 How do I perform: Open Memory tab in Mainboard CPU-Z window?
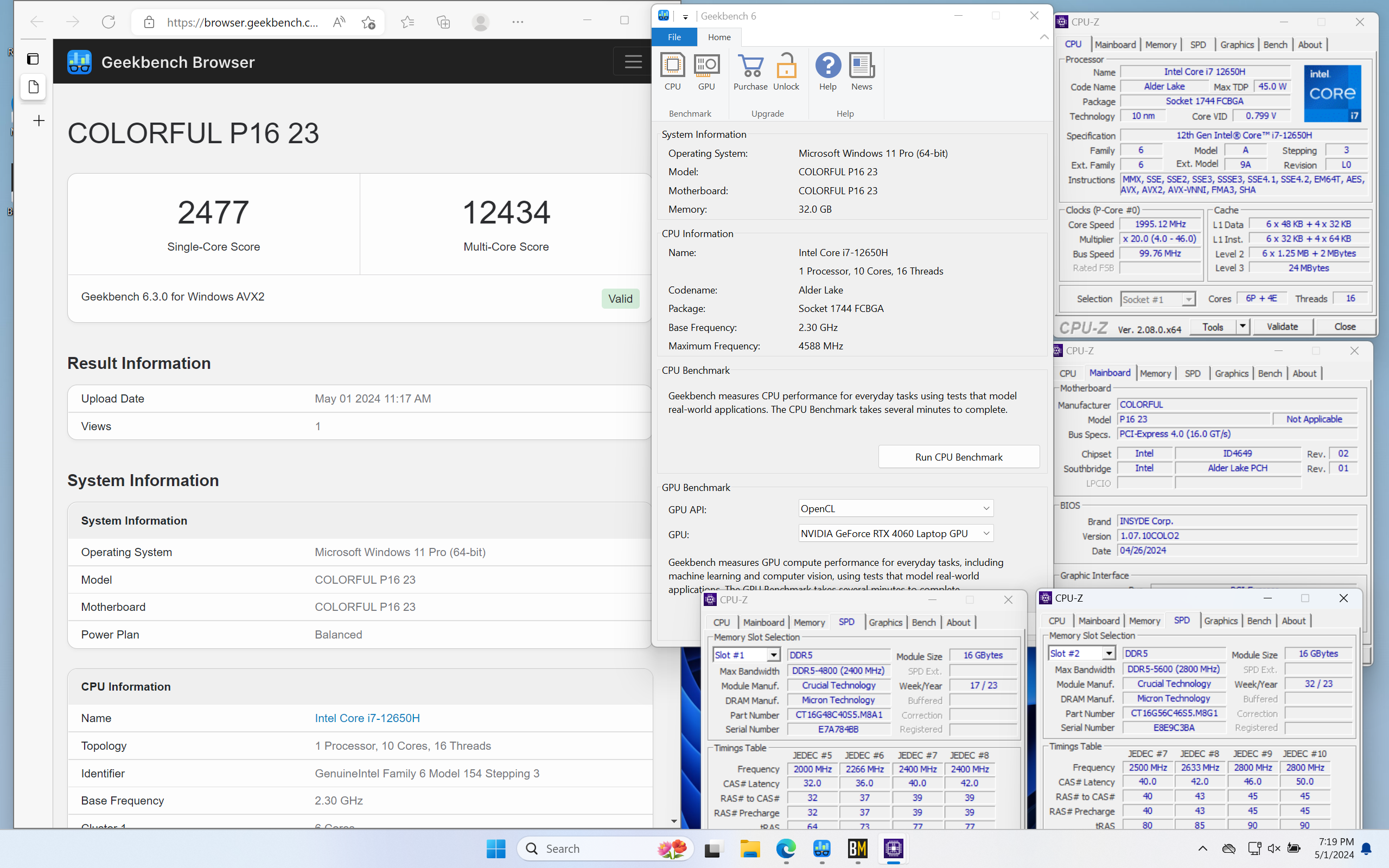tap(1155, 374)
